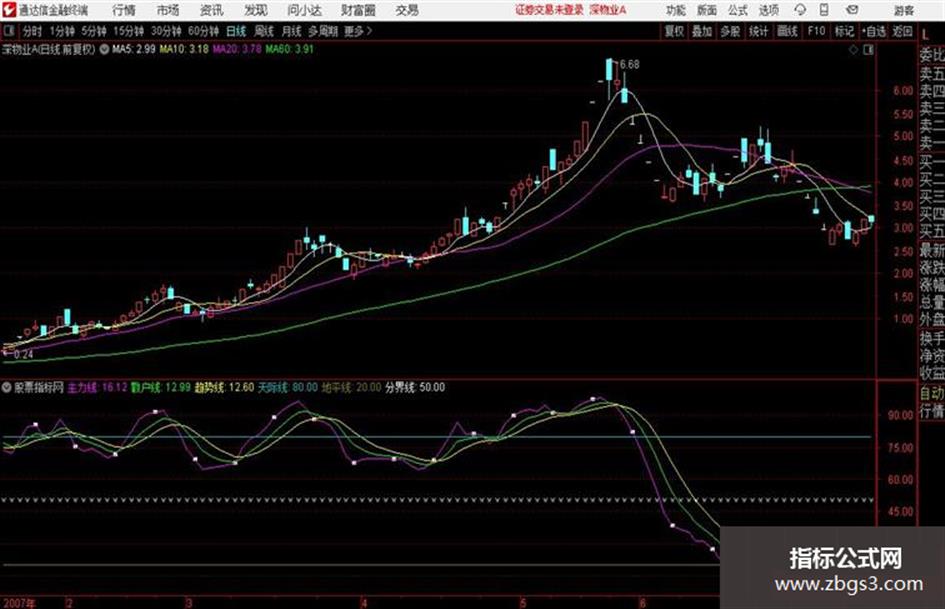Open F10 company info
Viewport: 945px width, 609px height.
[x=816, y=31]
